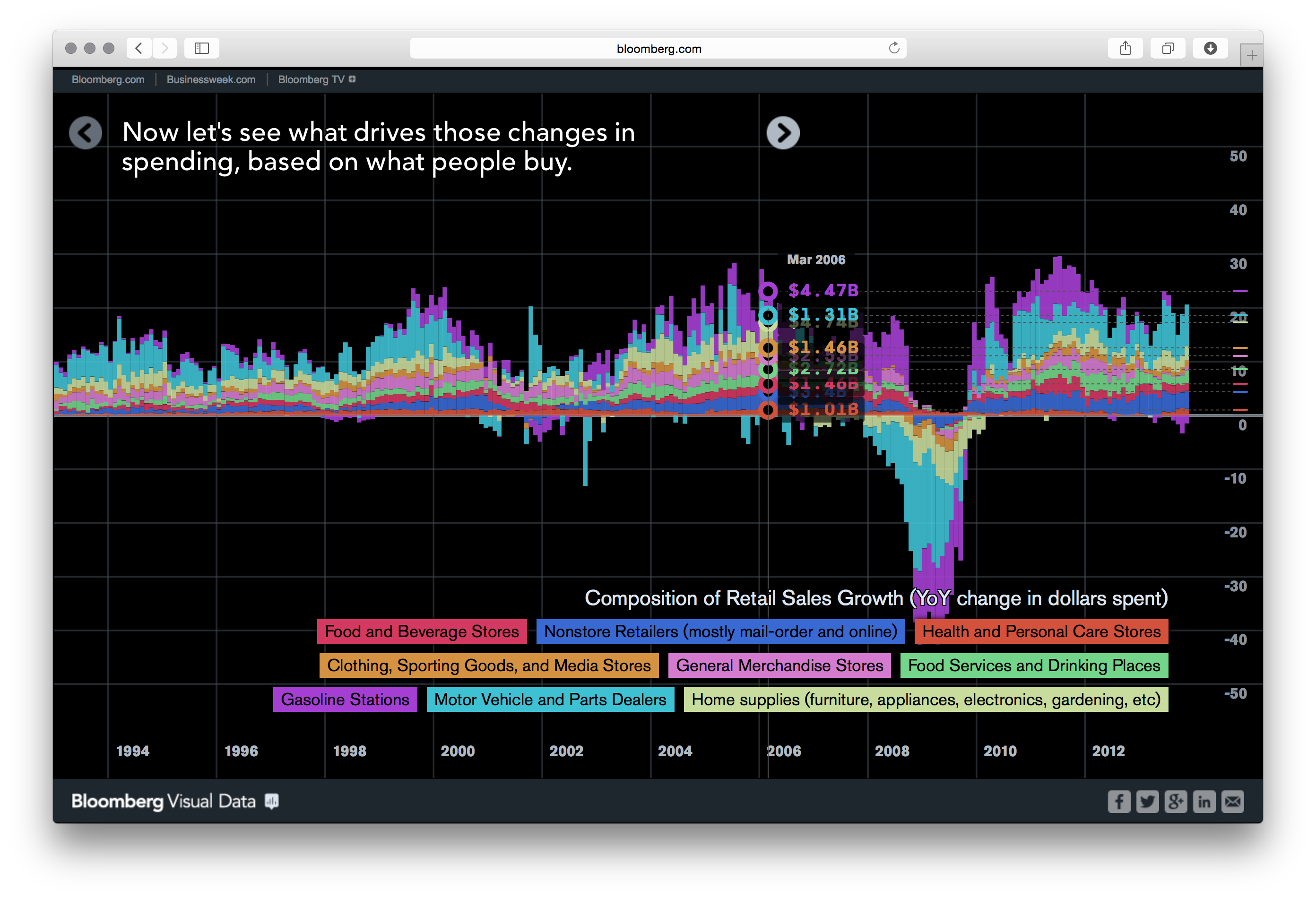Share the page on Facebook
Screen dimensions: 1316x899
(x=1119, y=801)
